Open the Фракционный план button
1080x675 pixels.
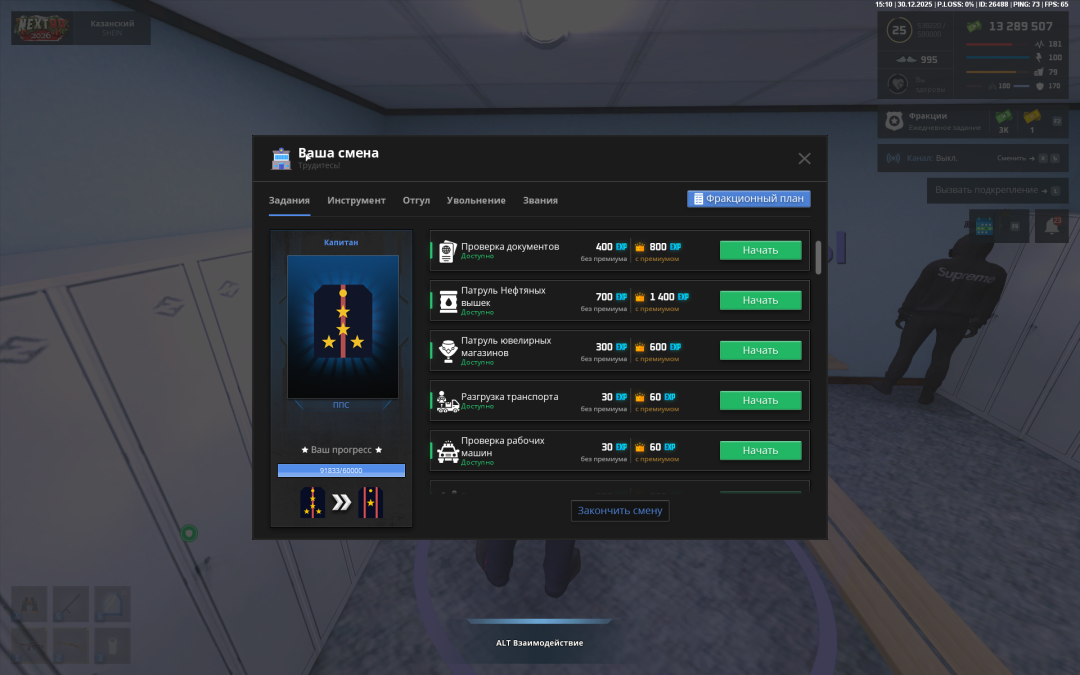(x=748, y=199)
